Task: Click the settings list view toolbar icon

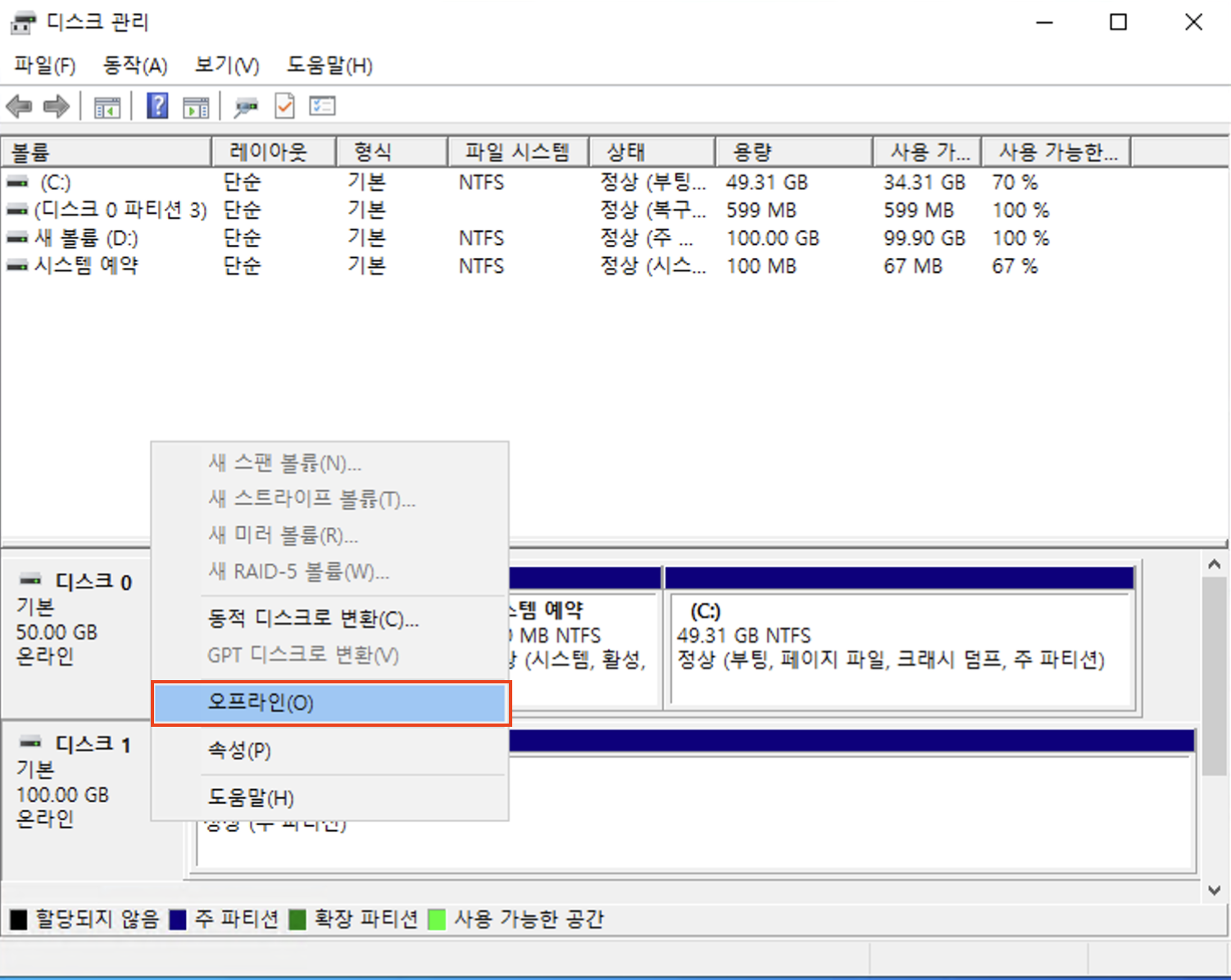Action: click(322, 106)
